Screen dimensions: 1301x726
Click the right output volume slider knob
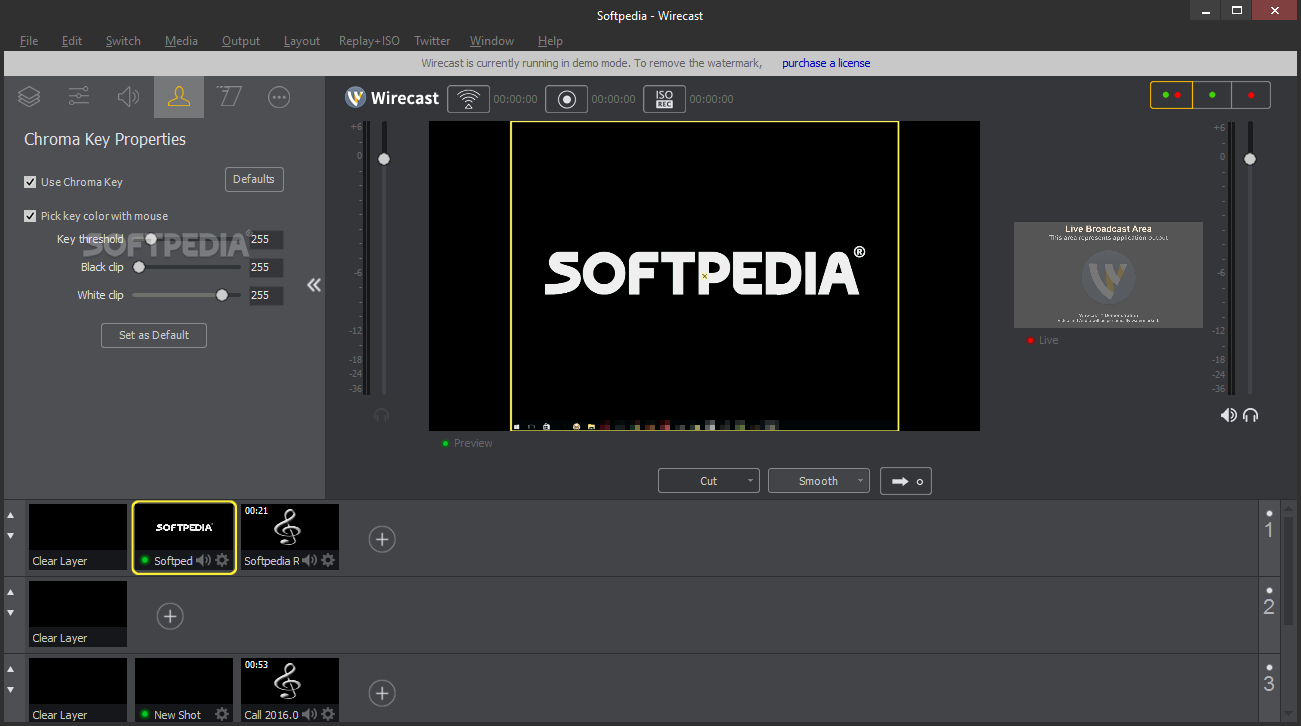pos(1249,159)
